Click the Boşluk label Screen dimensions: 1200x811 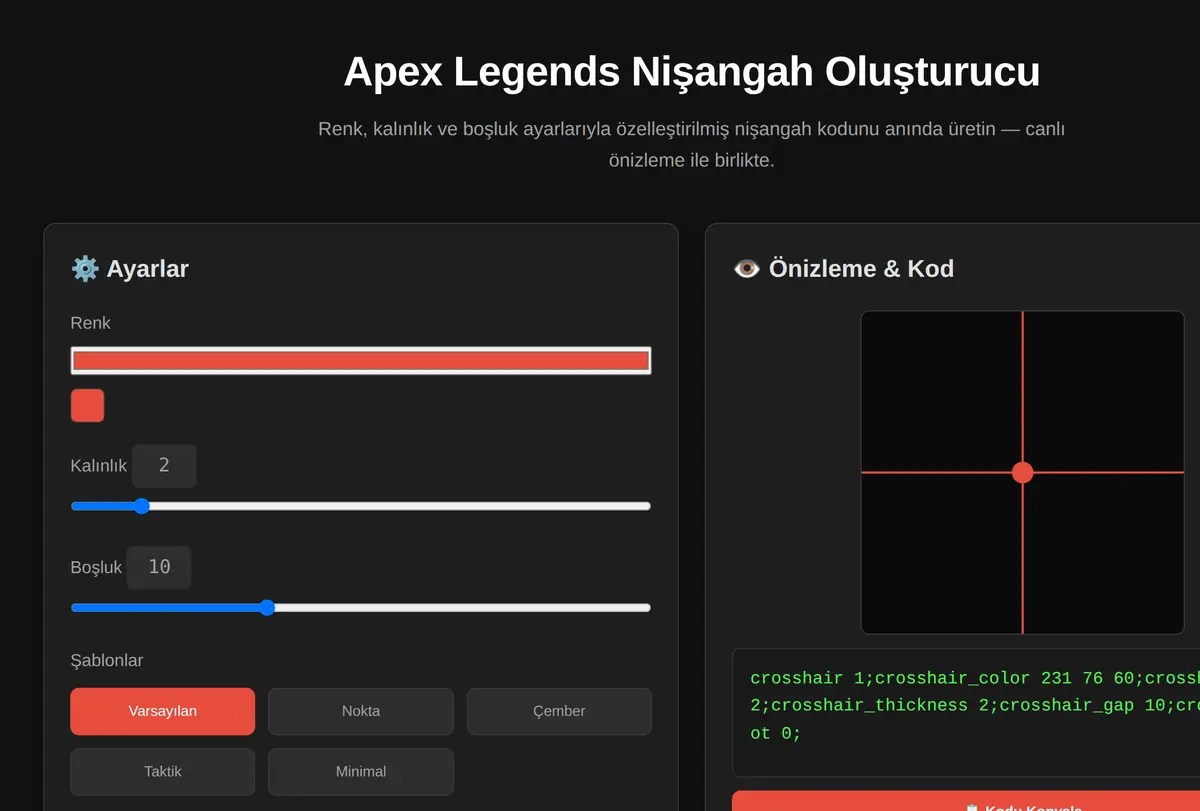96,567
